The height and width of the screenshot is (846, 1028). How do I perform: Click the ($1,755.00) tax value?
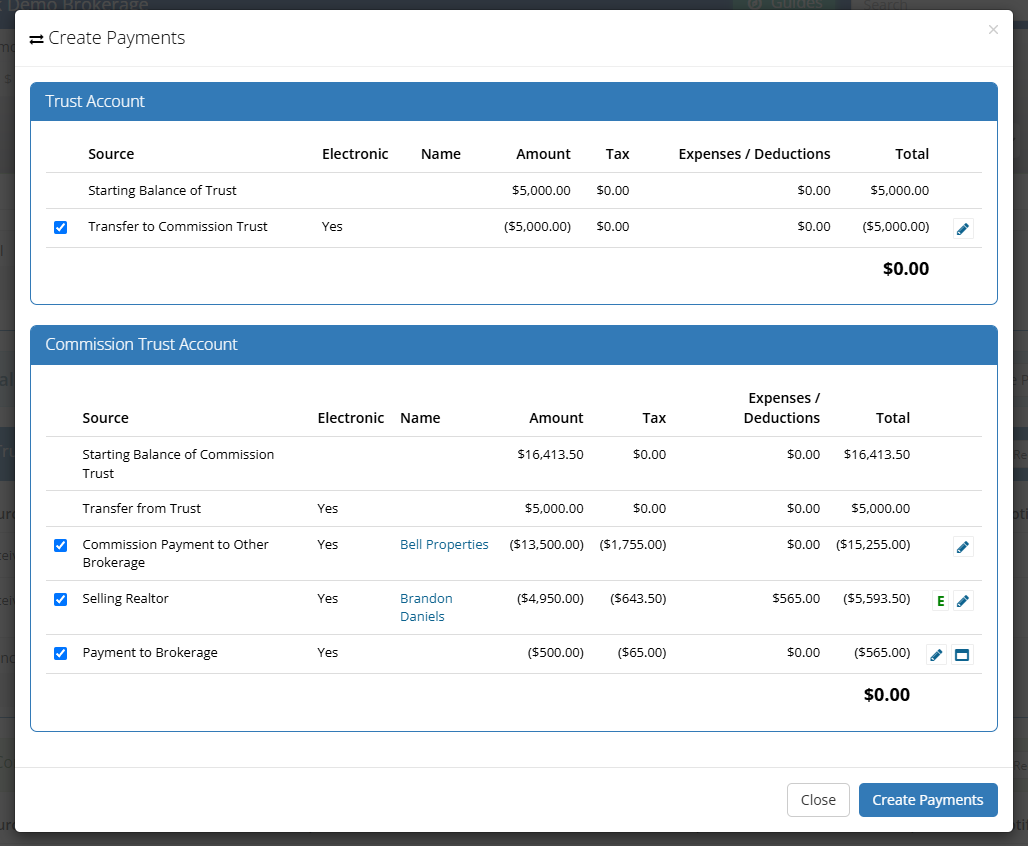point(633,544)
